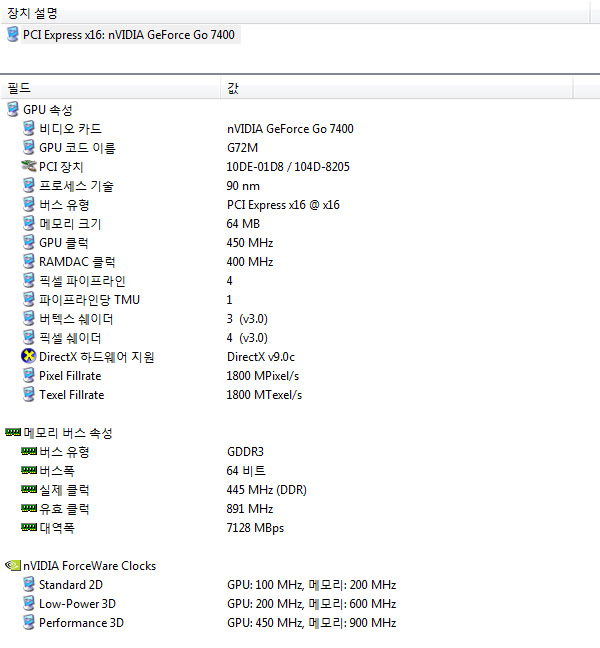Click the 유효 클럭 memory chip icon
This screenshot has width=600, height=648.
point(29,508)
